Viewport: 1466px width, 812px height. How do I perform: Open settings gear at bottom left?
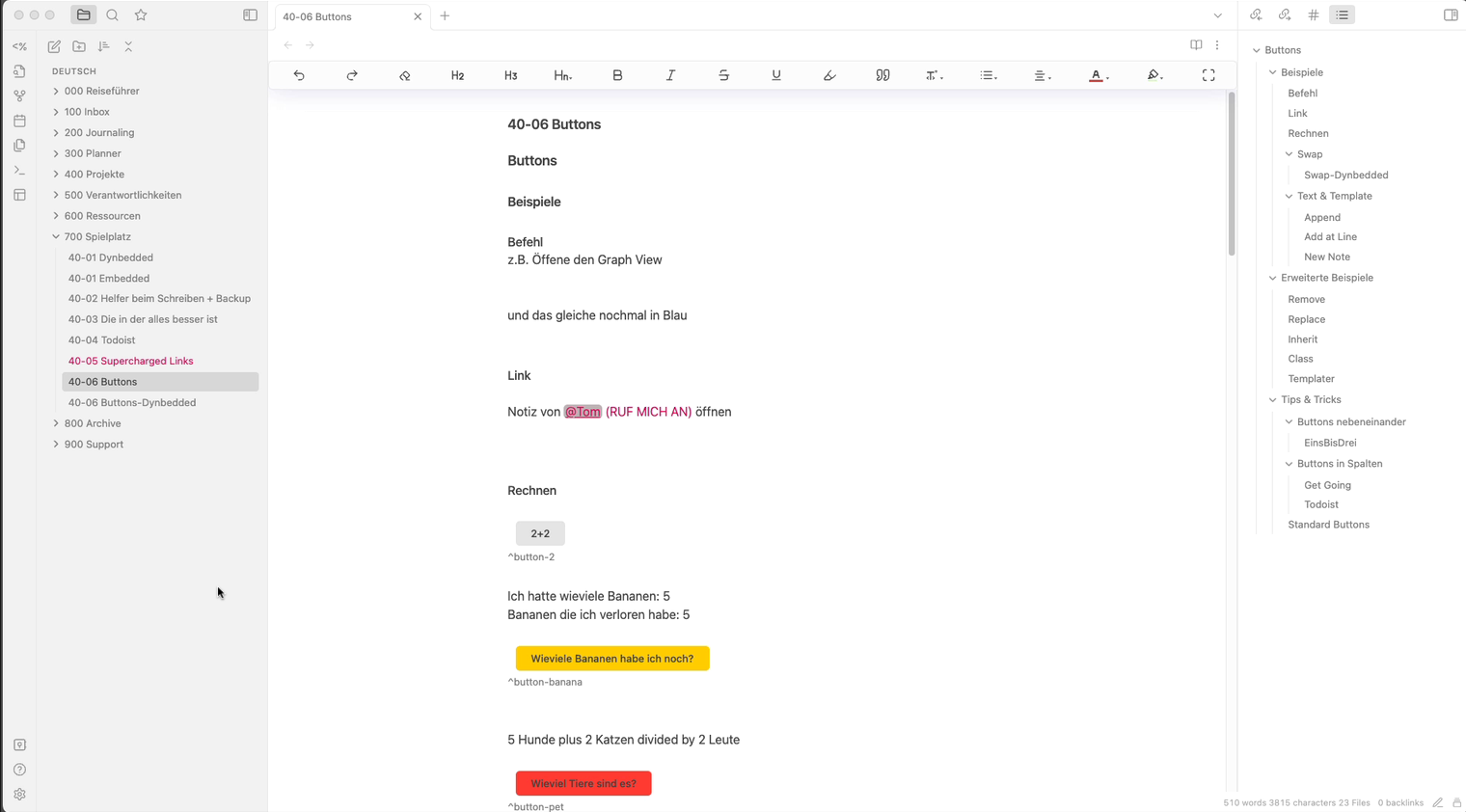tap(19, 795)
